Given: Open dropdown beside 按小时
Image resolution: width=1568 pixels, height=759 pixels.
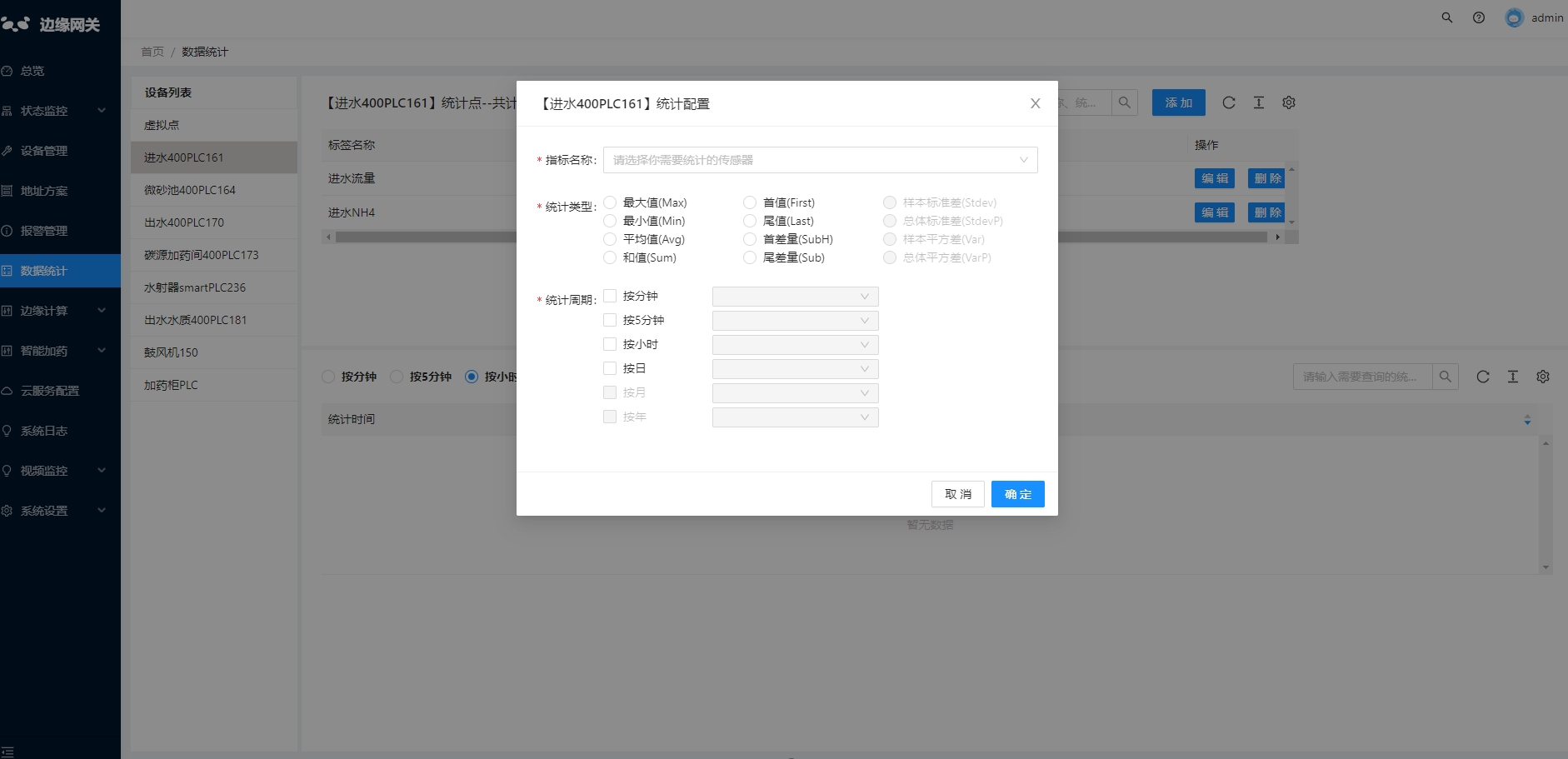Looking at the screenshot, I should tap(795, 345).
